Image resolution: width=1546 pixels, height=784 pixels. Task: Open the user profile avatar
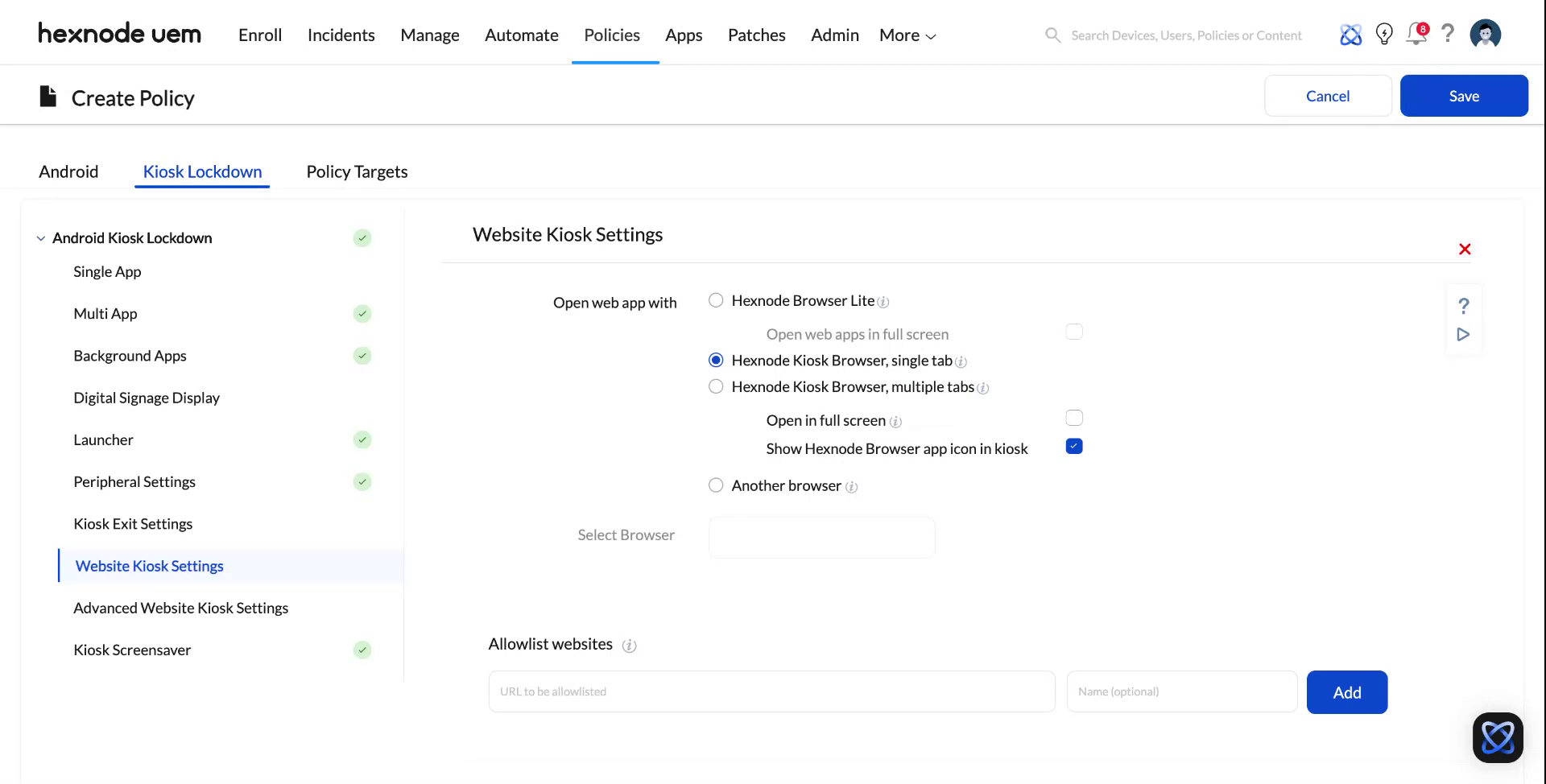1485,33
